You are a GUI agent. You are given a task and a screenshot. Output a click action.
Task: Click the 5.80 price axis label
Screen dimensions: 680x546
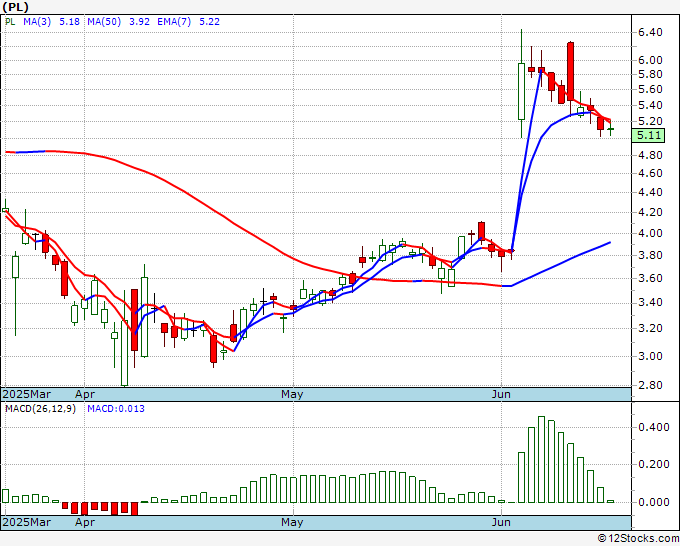[x=650, y=75]
